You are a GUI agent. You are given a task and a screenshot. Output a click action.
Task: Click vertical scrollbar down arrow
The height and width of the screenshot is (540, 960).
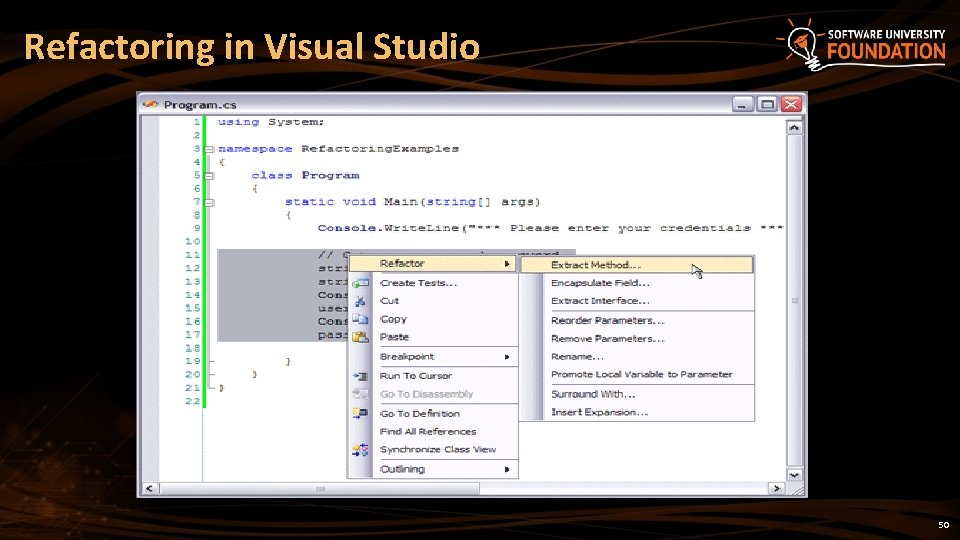click(794, 475)
